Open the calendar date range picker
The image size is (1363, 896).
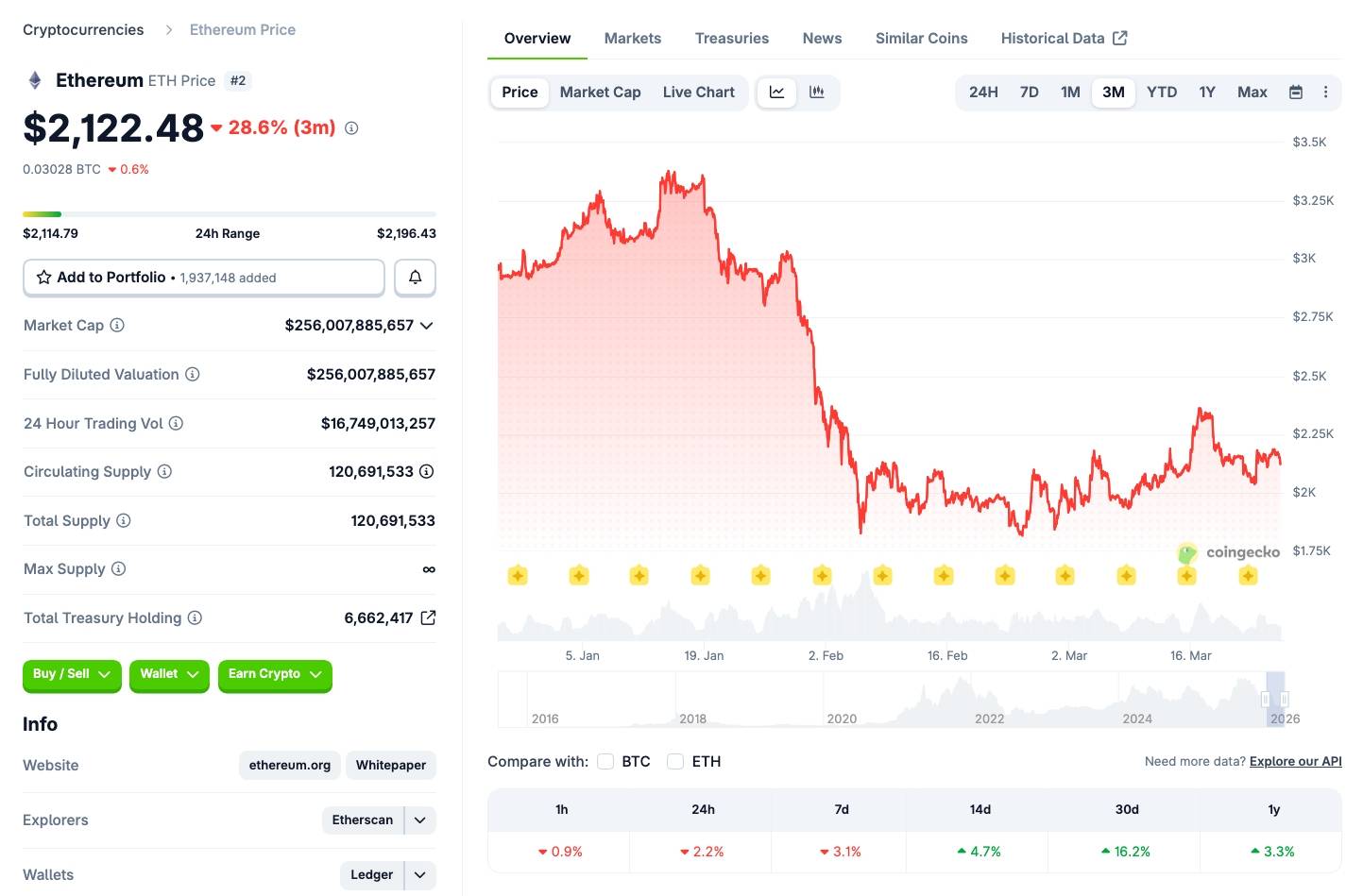point(1296,93)
